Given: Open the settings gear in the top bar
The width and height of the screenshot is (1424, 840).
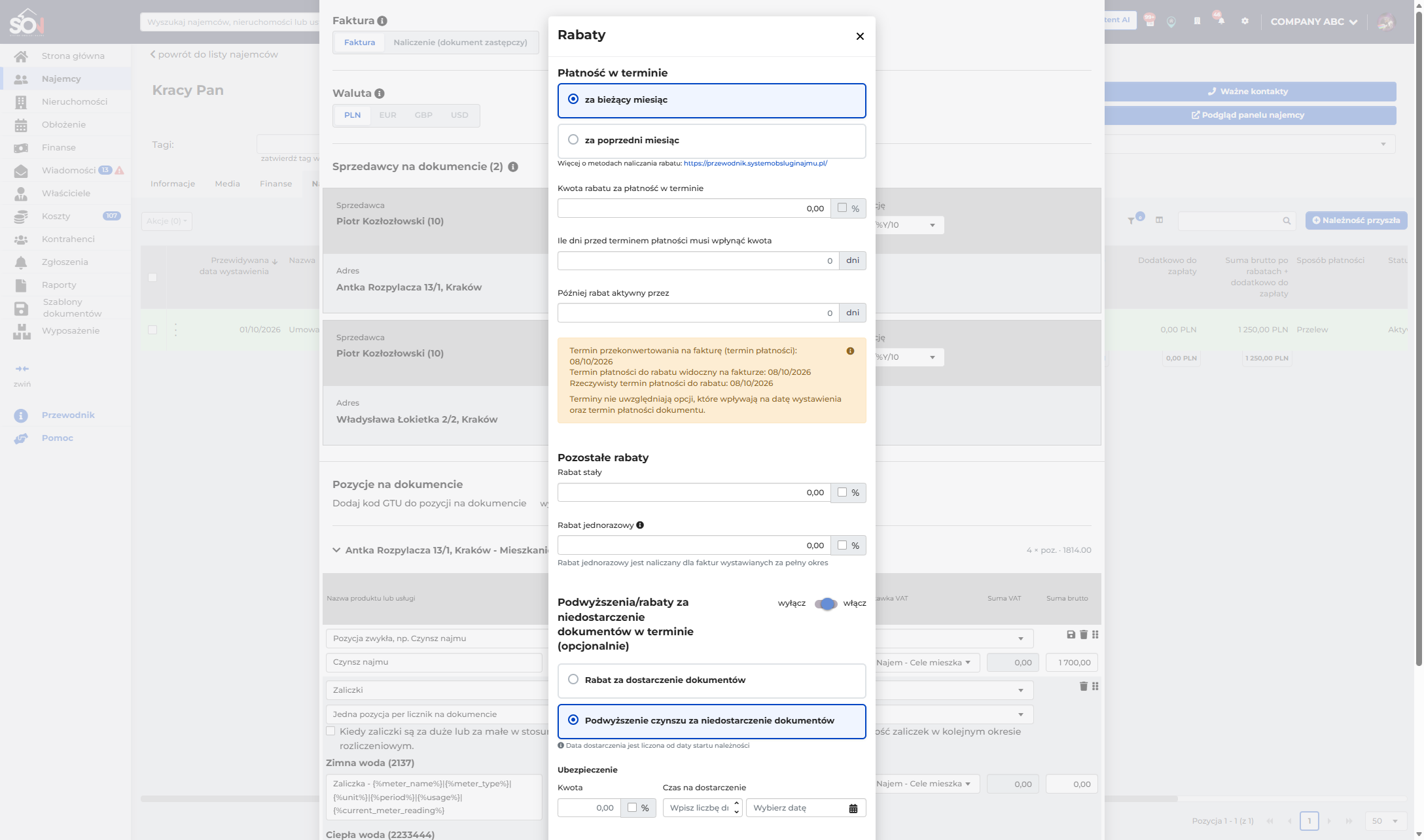Looking at the screenshot, I should click(1245, 22).
